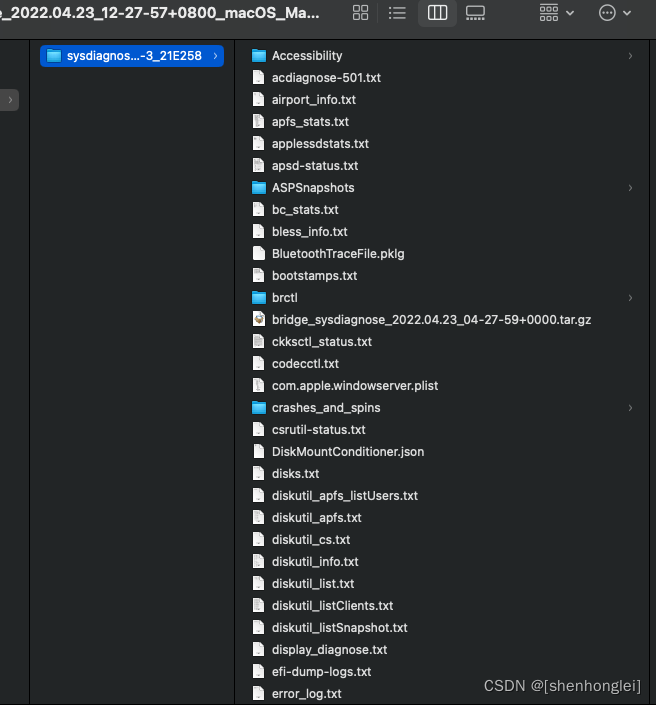This screenshot has width=656, height=705.
Task: Select the Accessibility folder name
Action: click(x=307, y=56)
